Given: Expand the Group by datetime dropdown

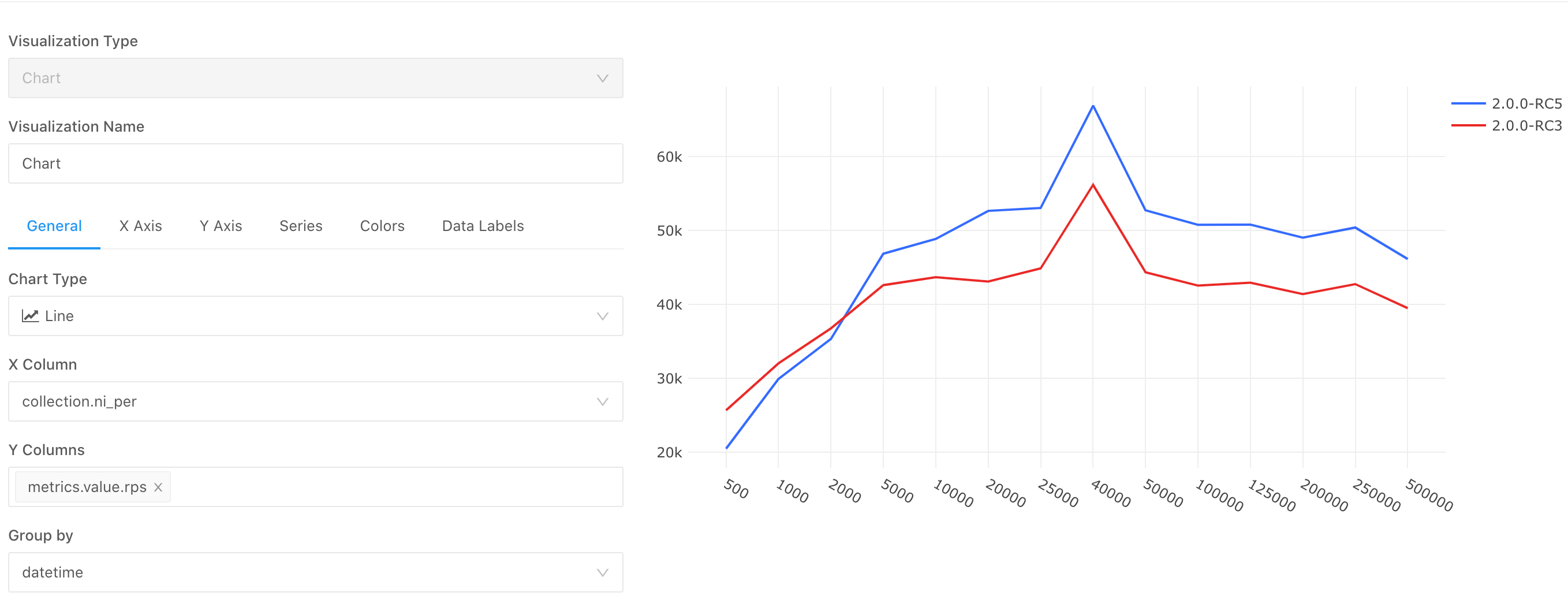Looking at the screenshot, I should point(602,572).
